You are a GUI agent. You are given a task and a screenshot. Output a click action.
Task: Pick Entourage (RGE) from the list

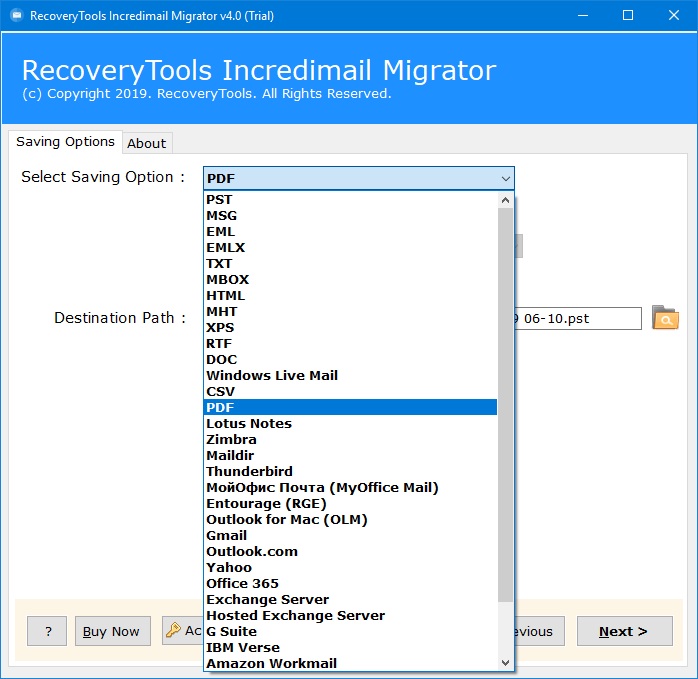coord(350,504)
